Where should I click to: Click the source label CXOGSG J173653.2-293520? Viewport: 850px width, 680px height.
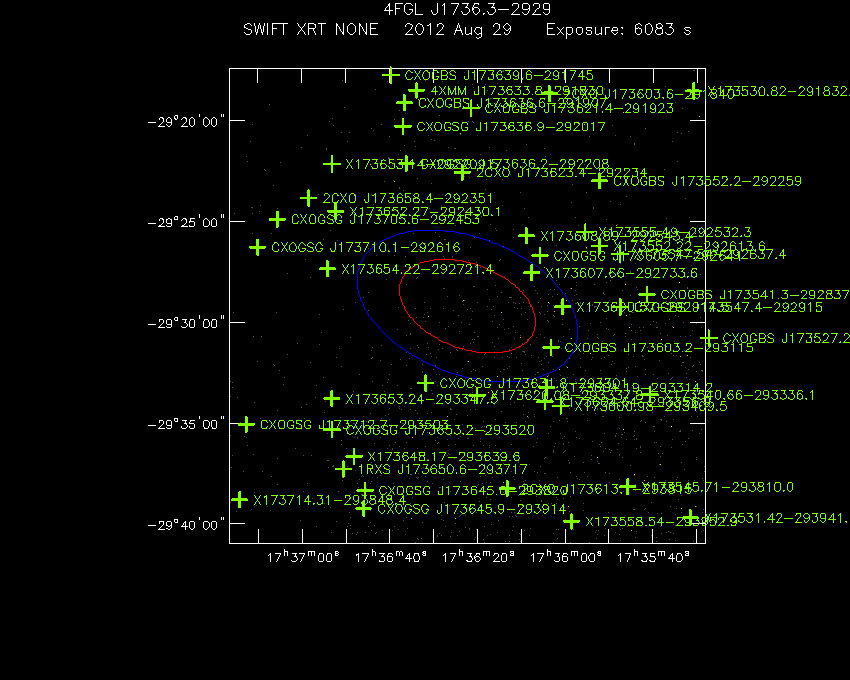click(x=440, y=430)
